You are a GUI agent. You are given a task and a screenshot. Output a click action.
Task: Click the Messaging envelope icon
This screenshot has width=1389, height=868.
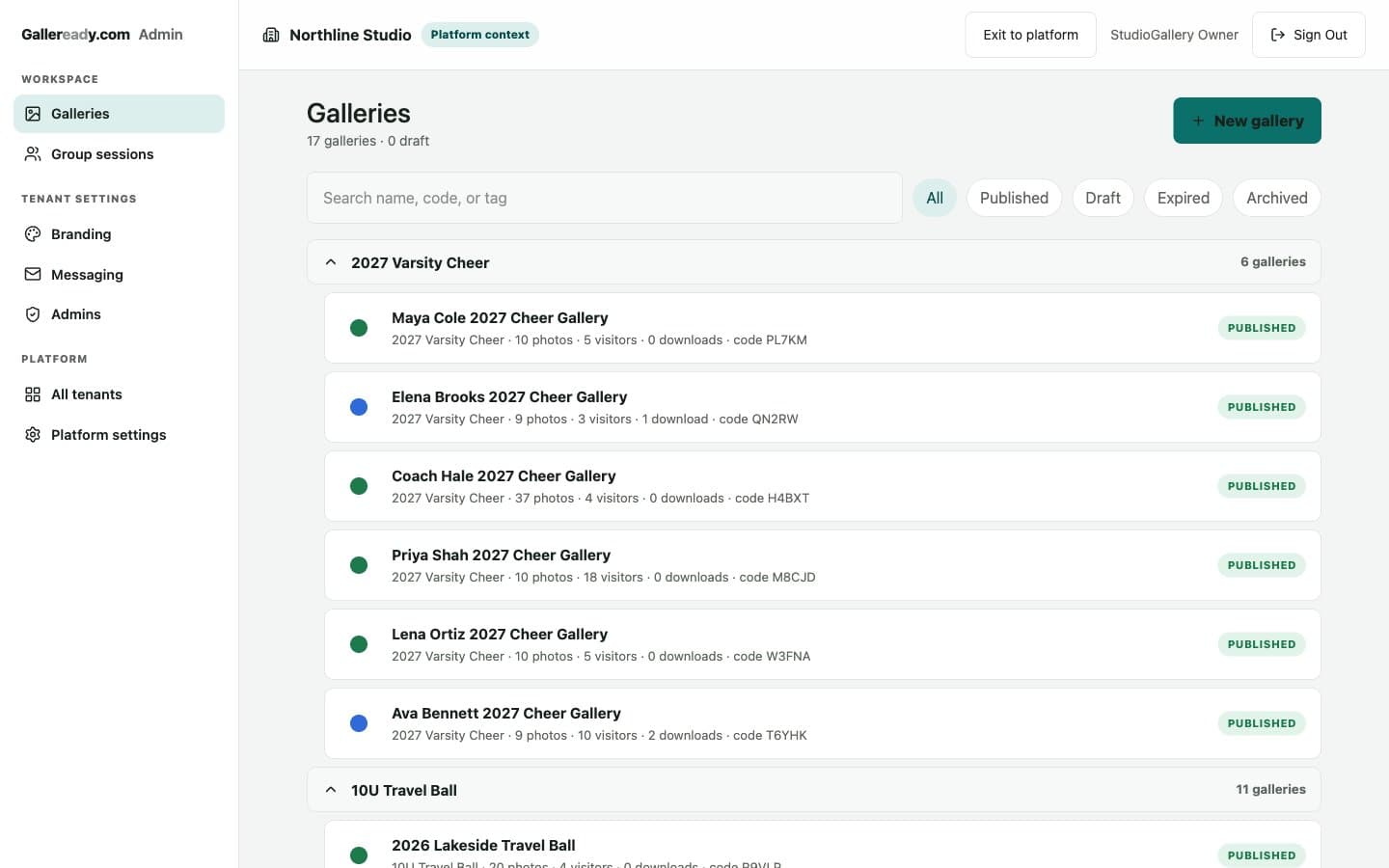click(33, 275)
